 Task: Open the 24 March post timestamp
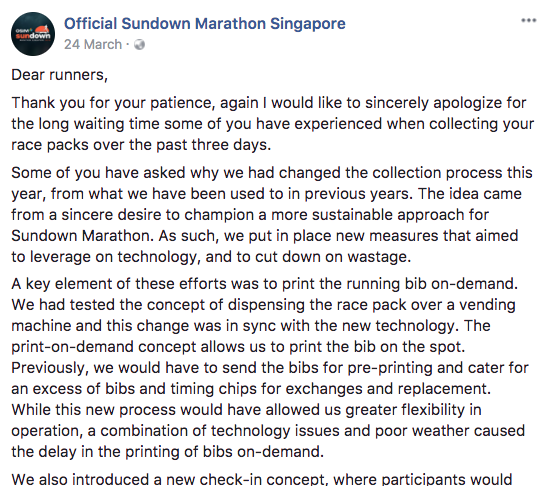[93, 45]
